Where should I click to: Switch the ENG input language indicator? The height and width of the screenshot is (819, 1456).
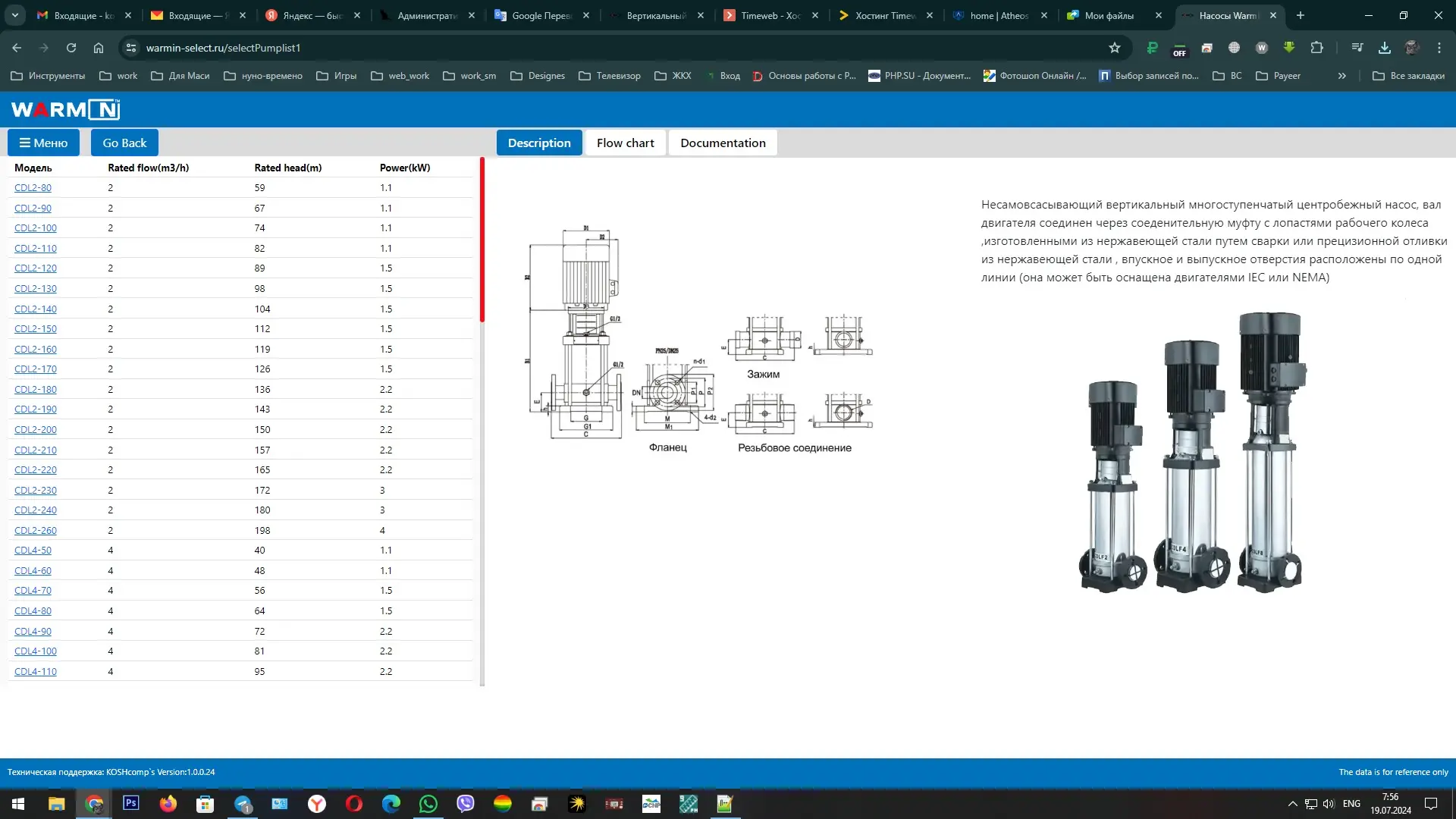(1351, 804)
